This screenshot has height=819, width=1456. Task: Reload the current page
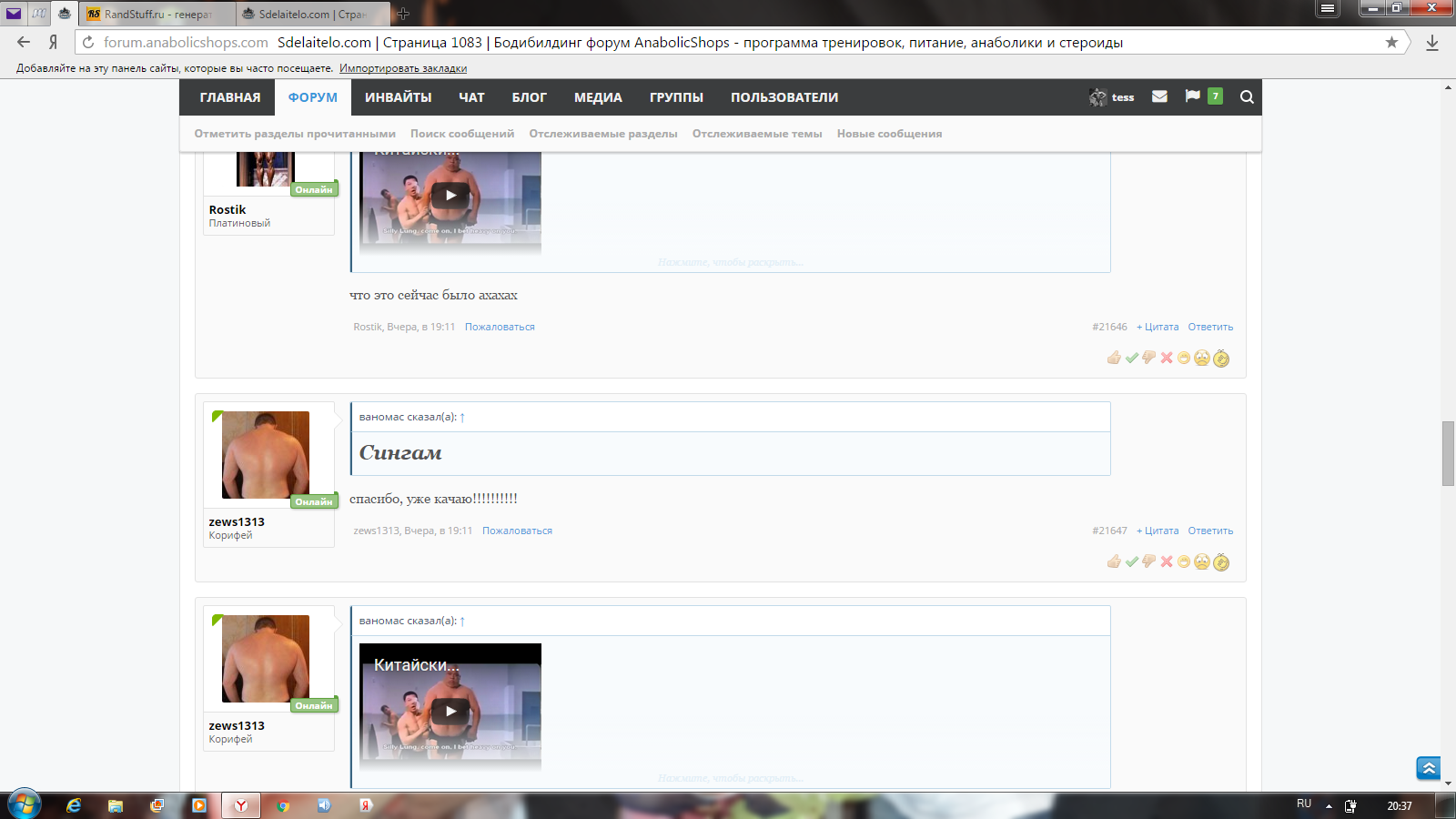(88, 42)
